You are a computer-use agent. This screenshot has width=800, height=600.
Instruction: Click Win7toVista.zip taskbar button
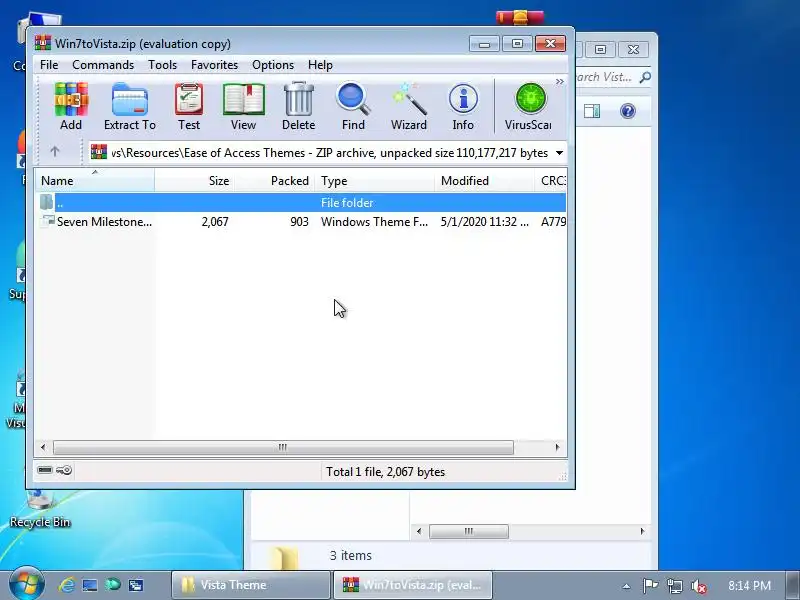pos(412,585)
